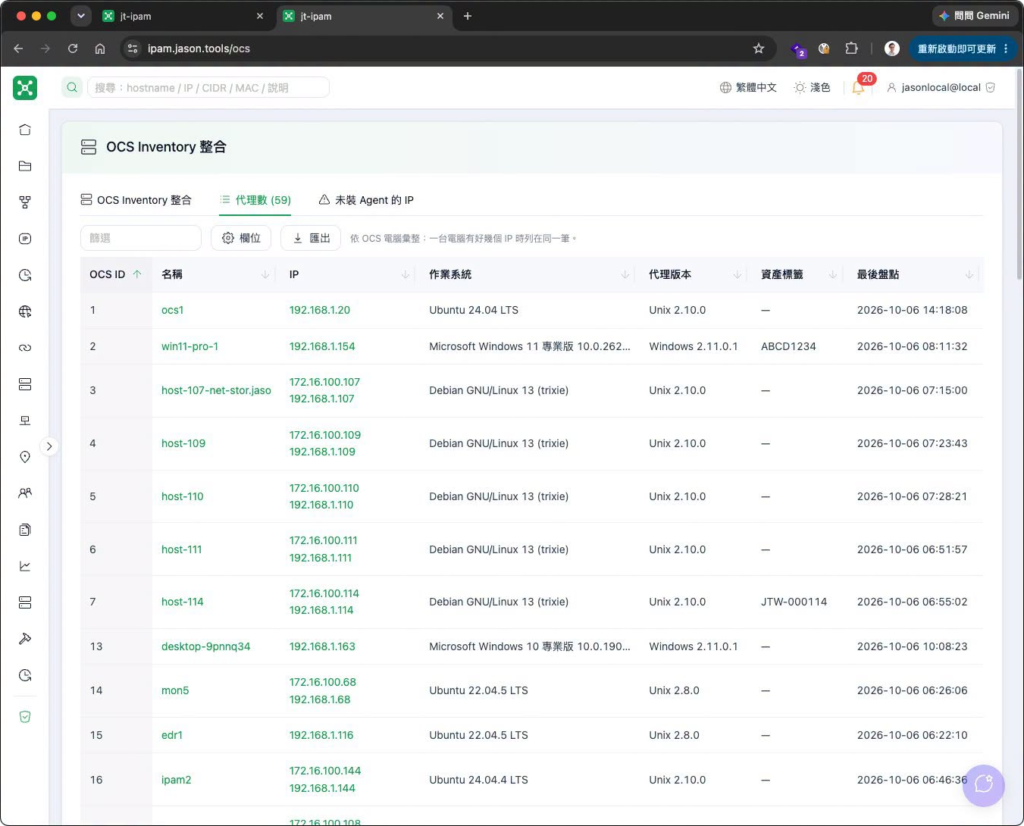The height and width of the screenshot is (826, 1024).
Task: Sort by the 資產標籤 column header
Action: (x=799, y=274)
